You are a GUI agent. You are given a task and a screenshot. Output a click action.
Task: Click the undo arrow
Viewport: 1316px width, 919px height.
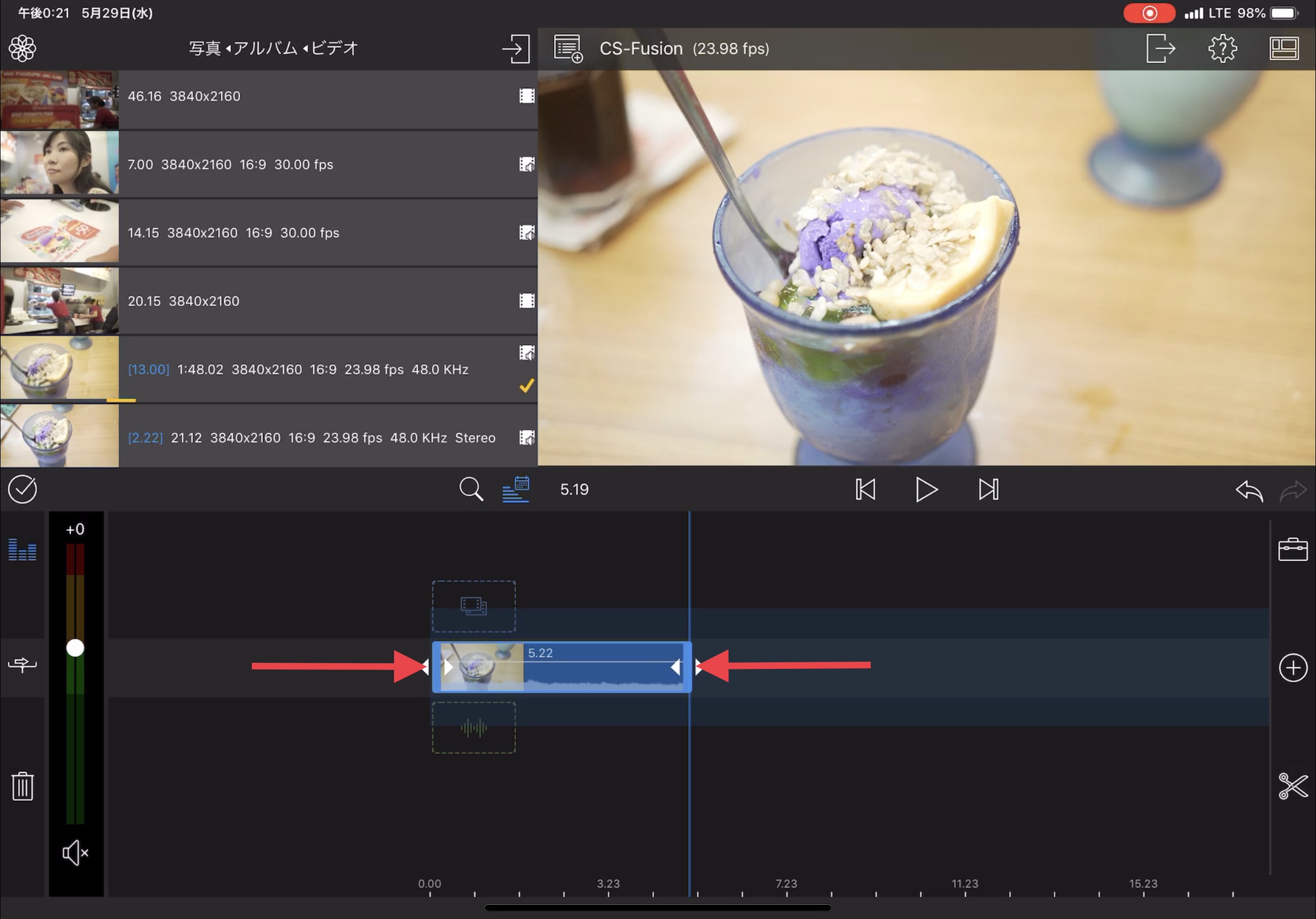pos(1249,490)
